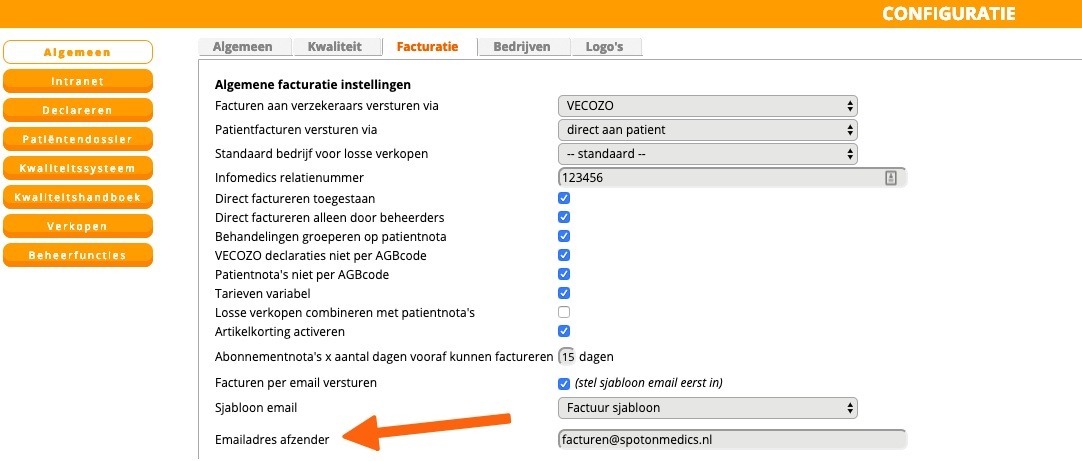Go to Patiëntendossier sidebar section
The image size is (1082, 461).
[x=77, y=139]
